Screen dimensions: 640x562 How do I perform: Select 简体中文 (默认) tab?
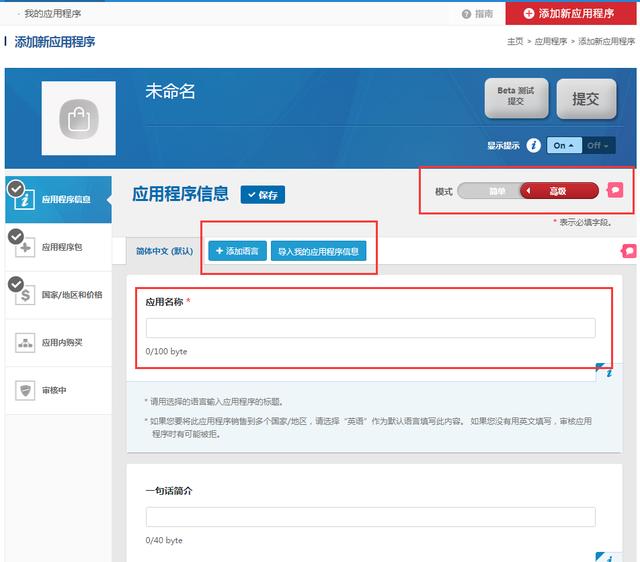164,251
